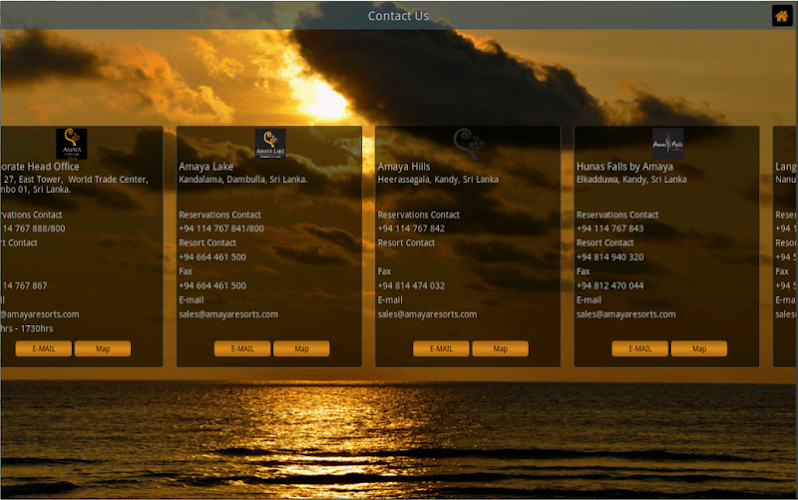The width and height of the screenshot is (798, 500).
Task: Select the Head Office World Trade Center address line
Action: [x=75, y=179]
